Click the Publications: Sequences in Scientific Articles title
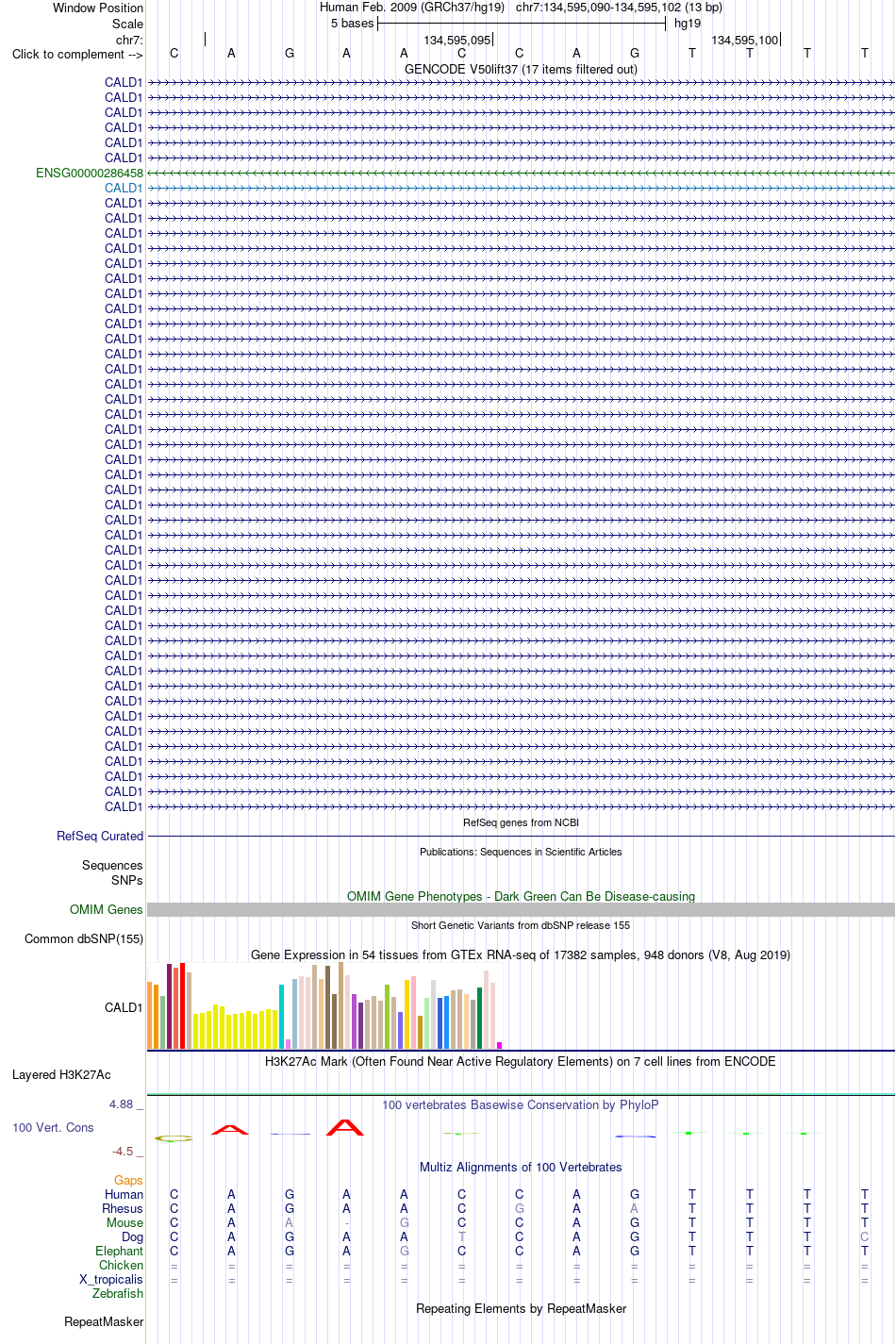The width and height of the screenshot is (896, 1344). [521, 852]
